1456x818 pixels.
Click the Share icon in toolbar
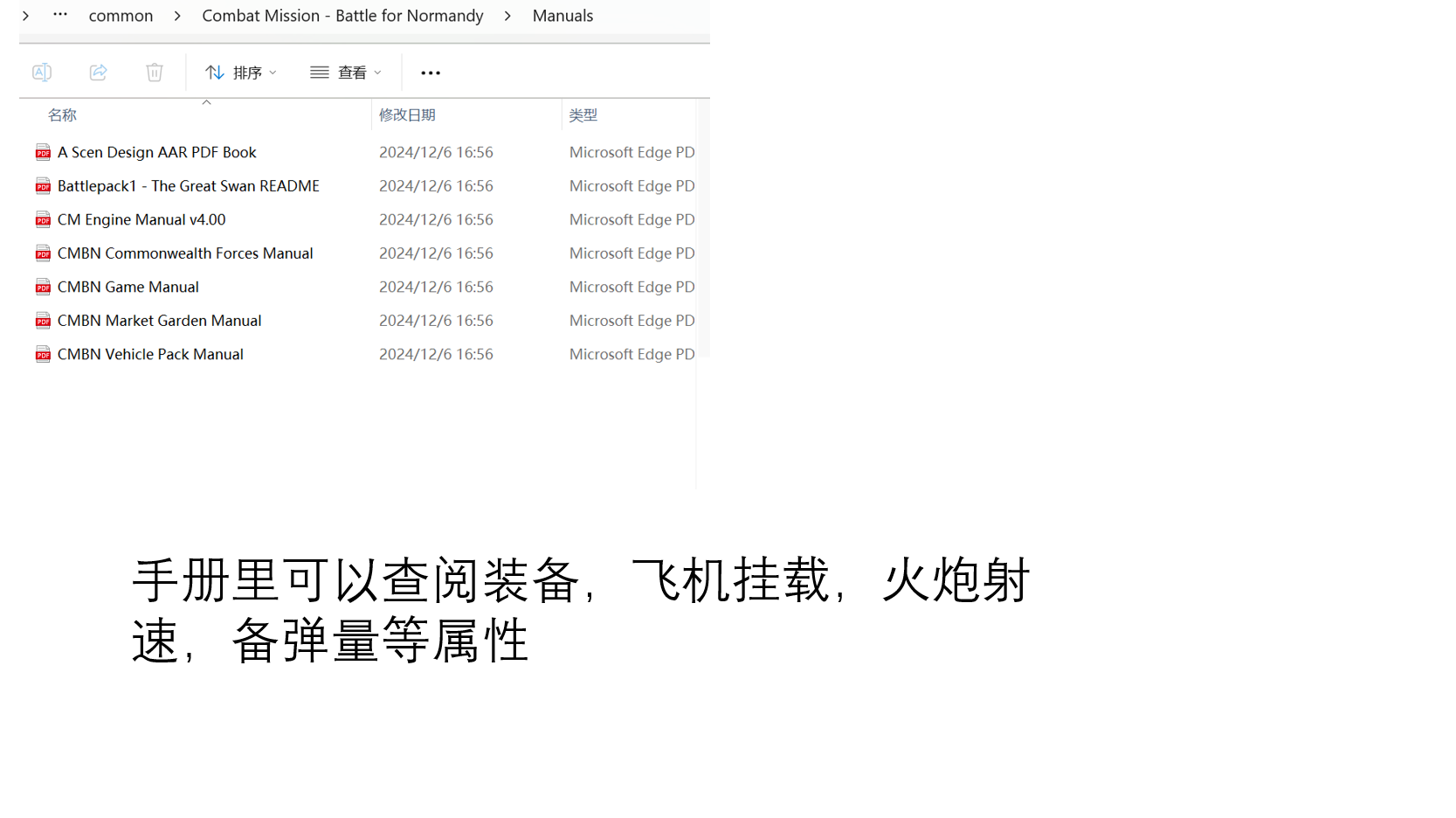[99, 73]
